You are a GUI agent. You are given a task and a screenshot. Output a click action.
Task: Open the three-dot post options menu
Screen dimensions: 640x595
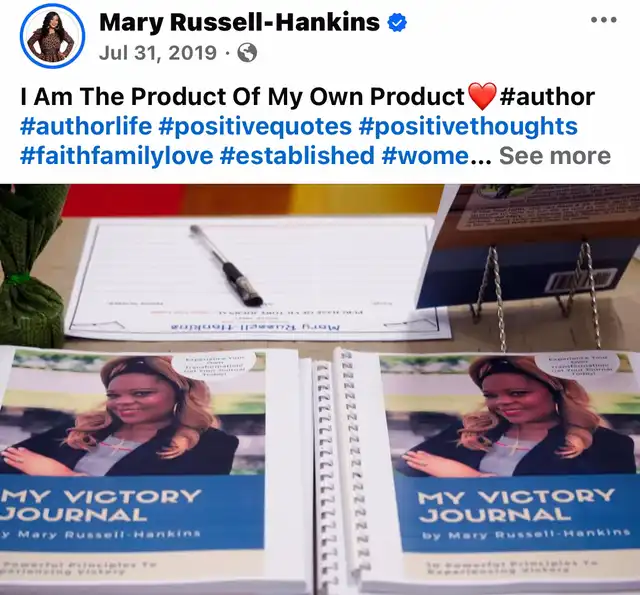point(604,19)
